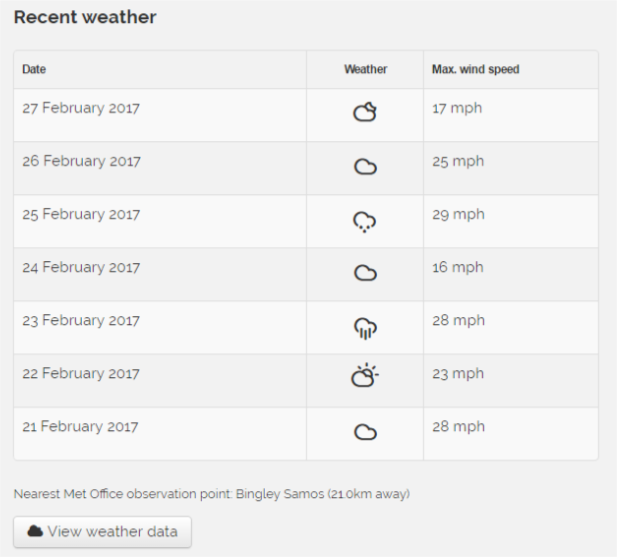Image resolution: width=617 pixels, height=557 pixels.
Task: Select the Weather column header
Action: pyautogui.click(x=365, y=70)
